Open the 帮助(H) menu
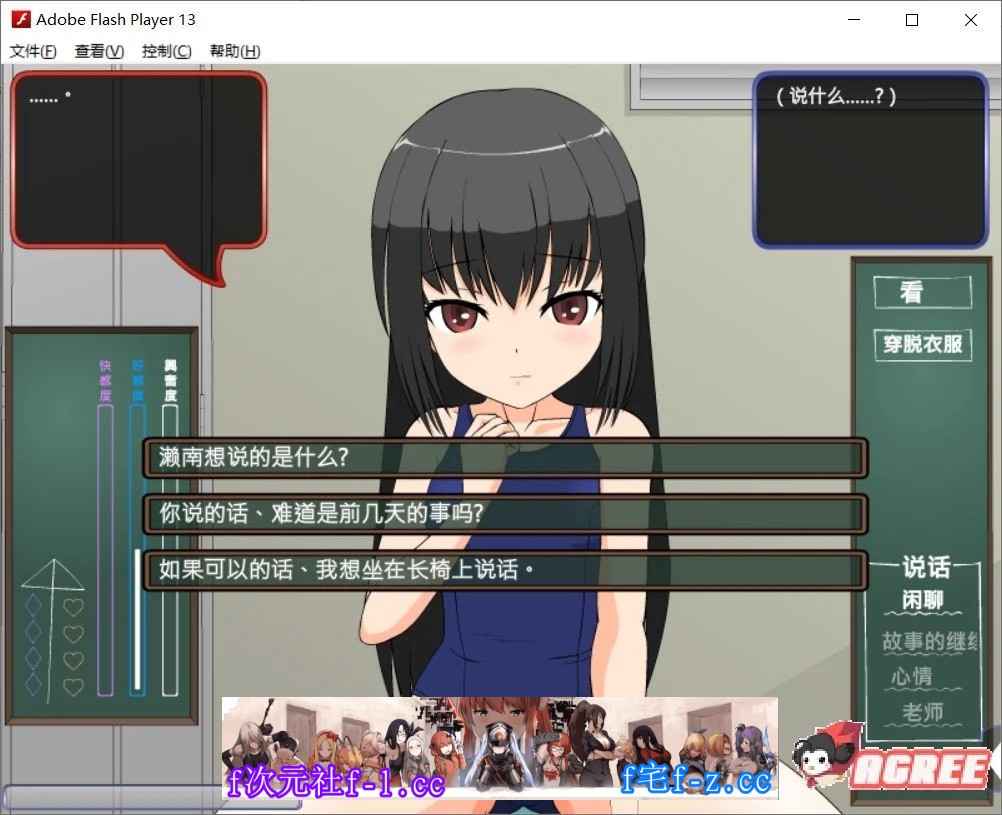The height and width of the screenshot is (815, 1002). [235, 51]
